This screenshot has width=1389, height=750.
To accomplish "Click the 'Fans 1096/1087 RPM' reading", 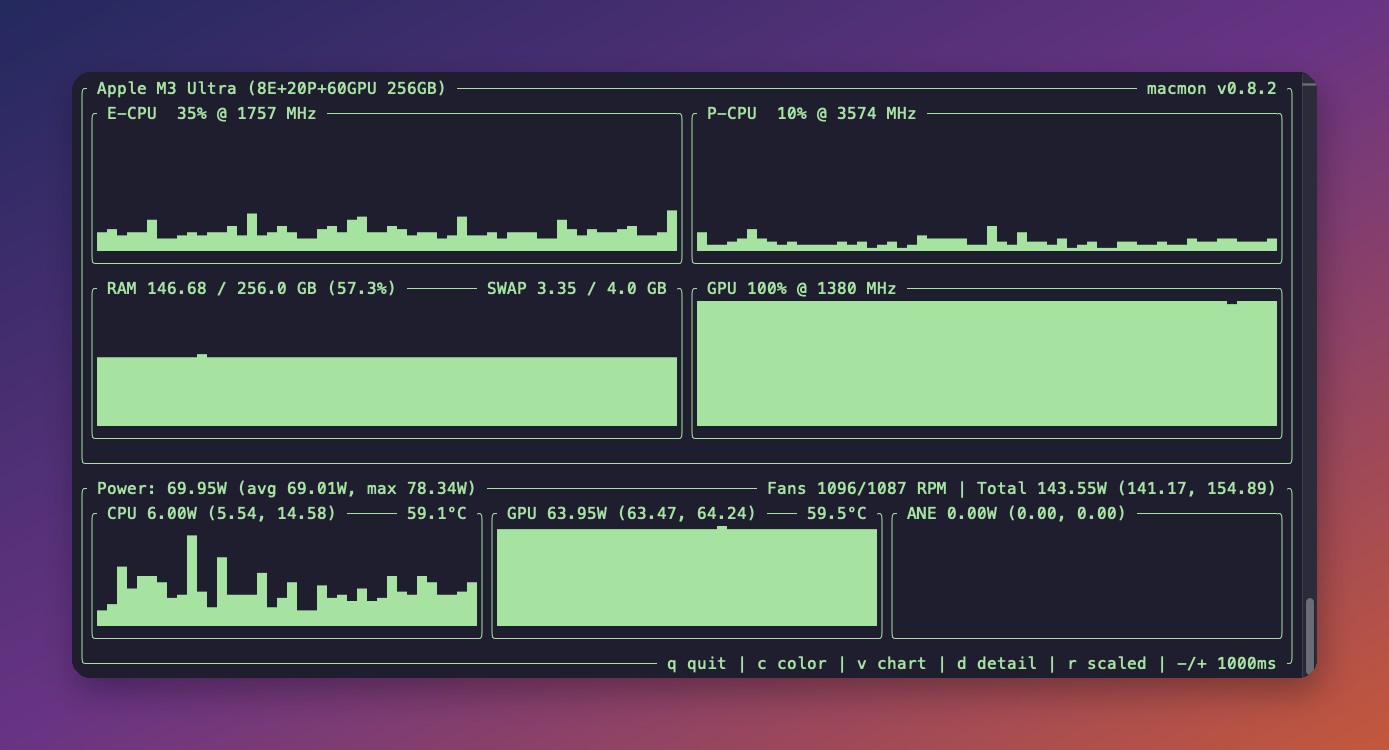I will (x=857, y=488).
